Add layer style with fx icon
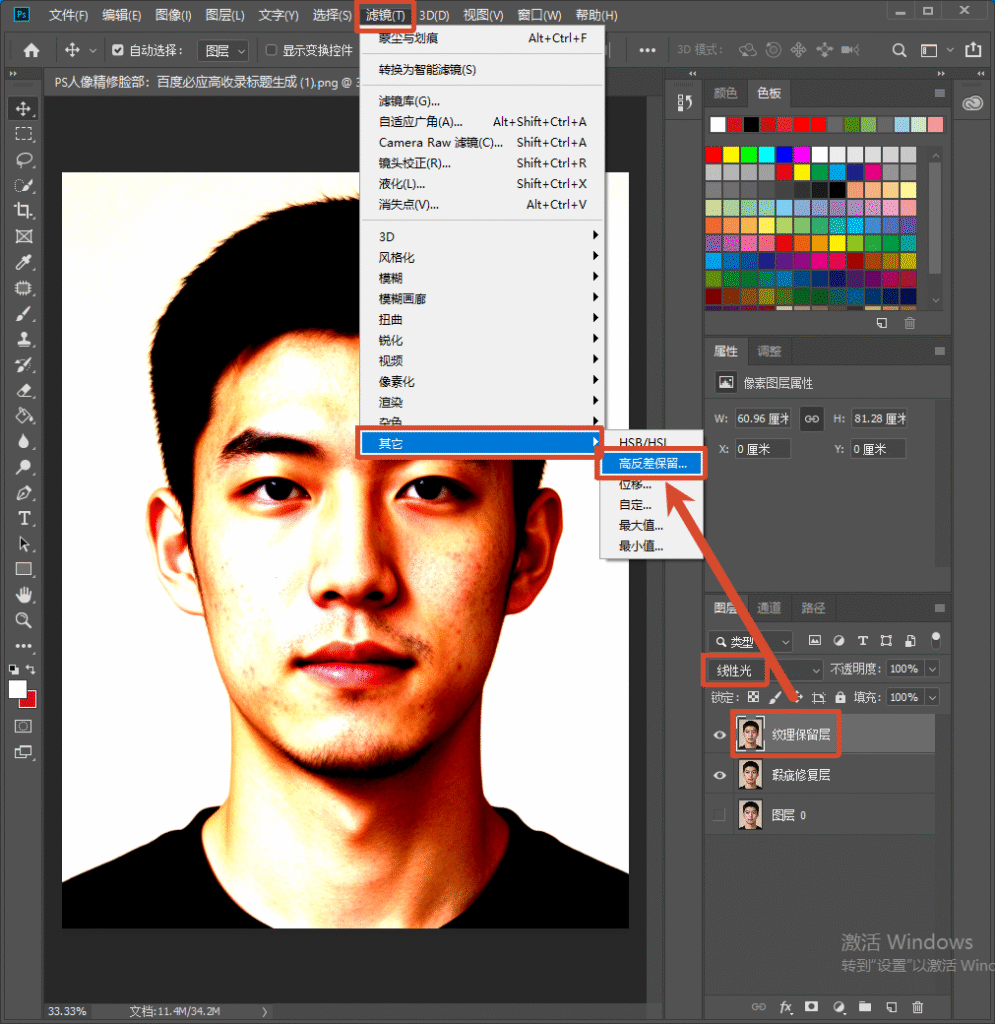Viewport: 995px width, 1024px height. click(x=785, y=1007)
